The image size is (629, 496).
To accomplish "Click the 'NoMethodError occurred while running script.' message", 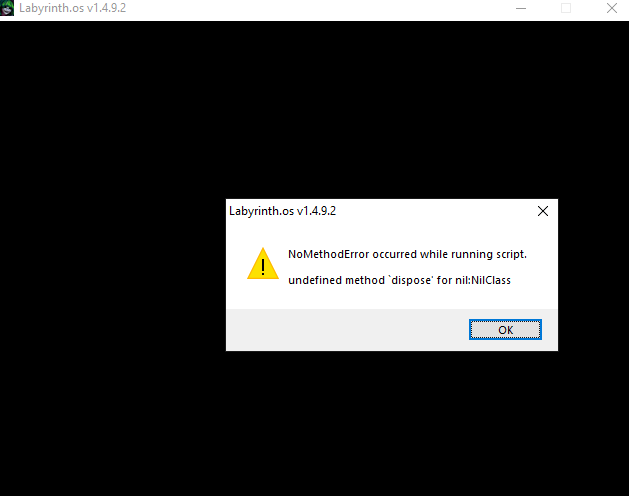I will 407,254.
